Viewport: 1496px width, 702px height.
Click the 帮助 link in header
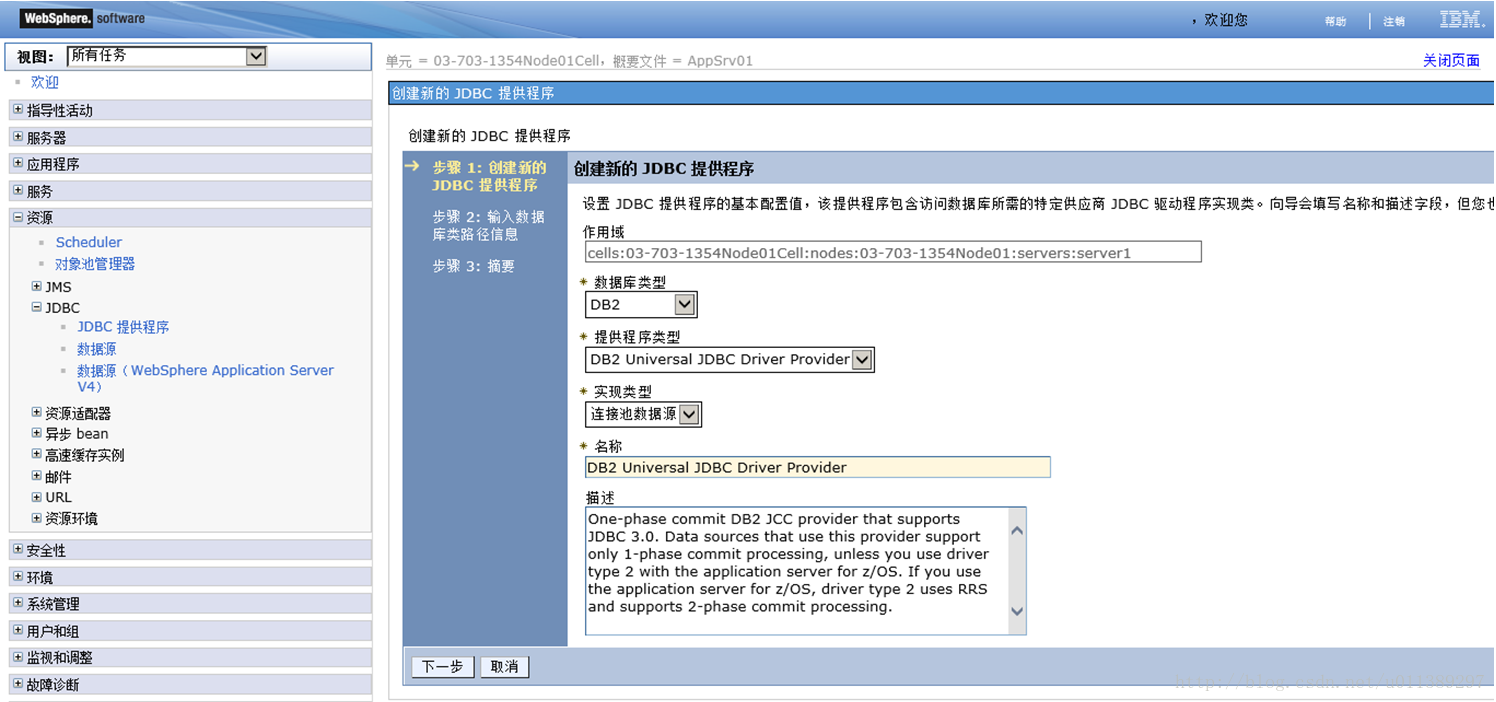coord(1336,21)
